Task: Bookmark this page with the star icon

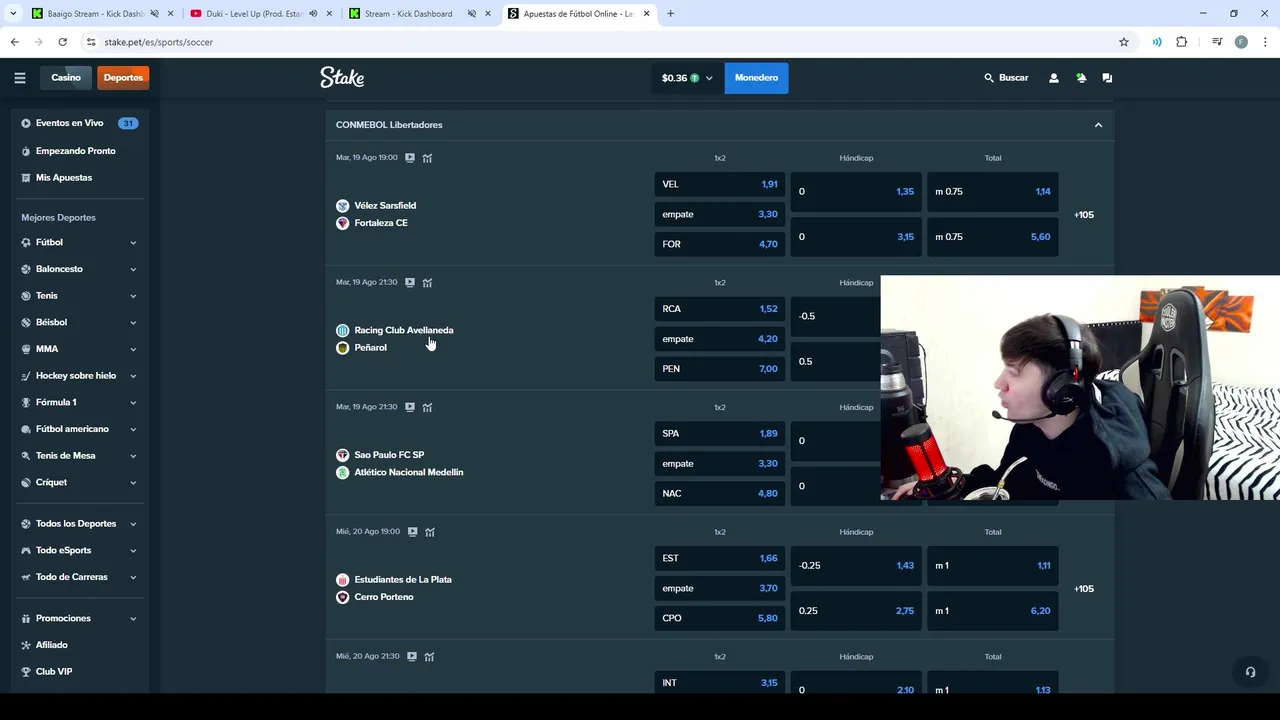Action: (1124, 42)
